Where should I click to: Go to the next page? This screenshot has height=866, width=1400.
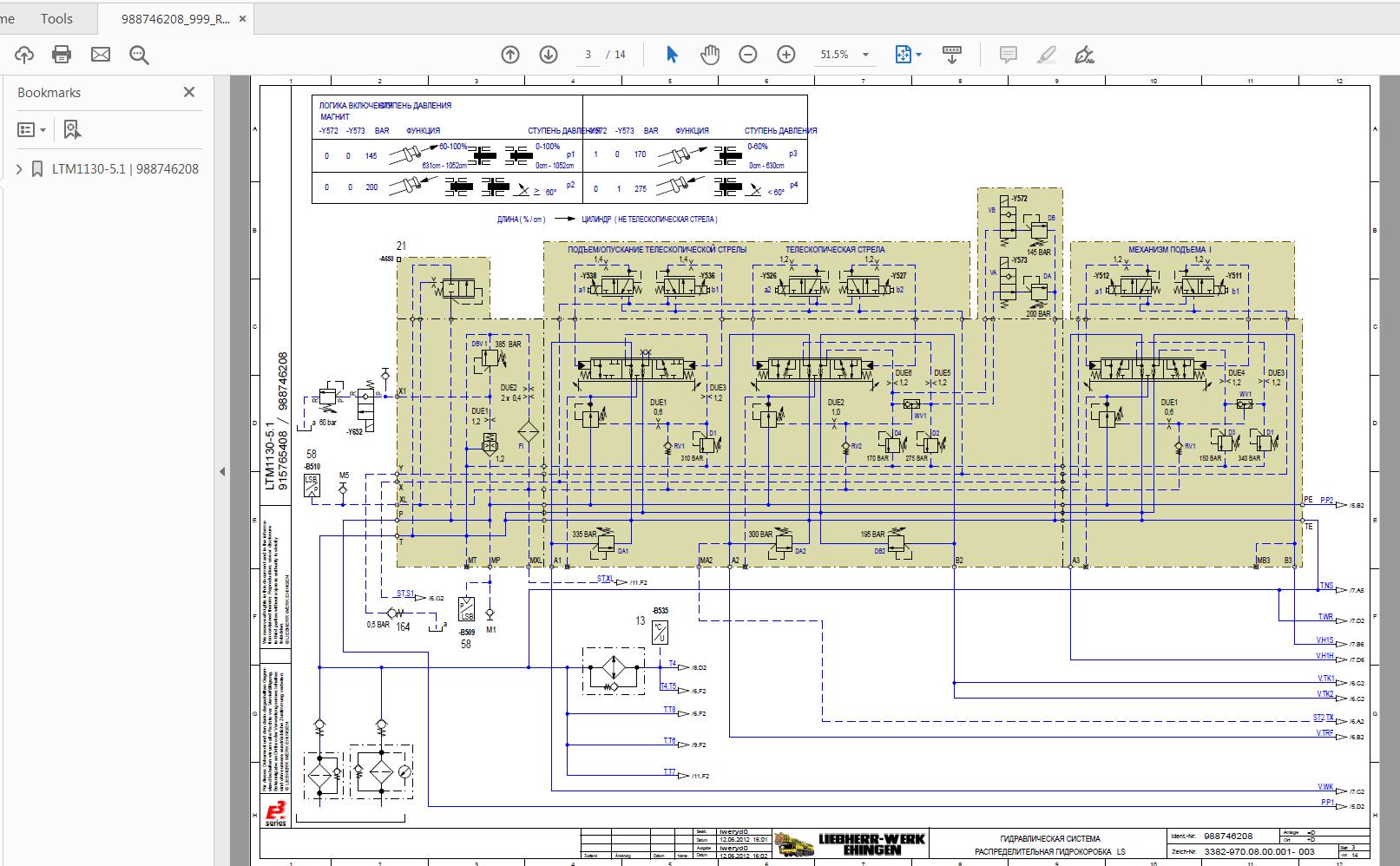(547, 54)
